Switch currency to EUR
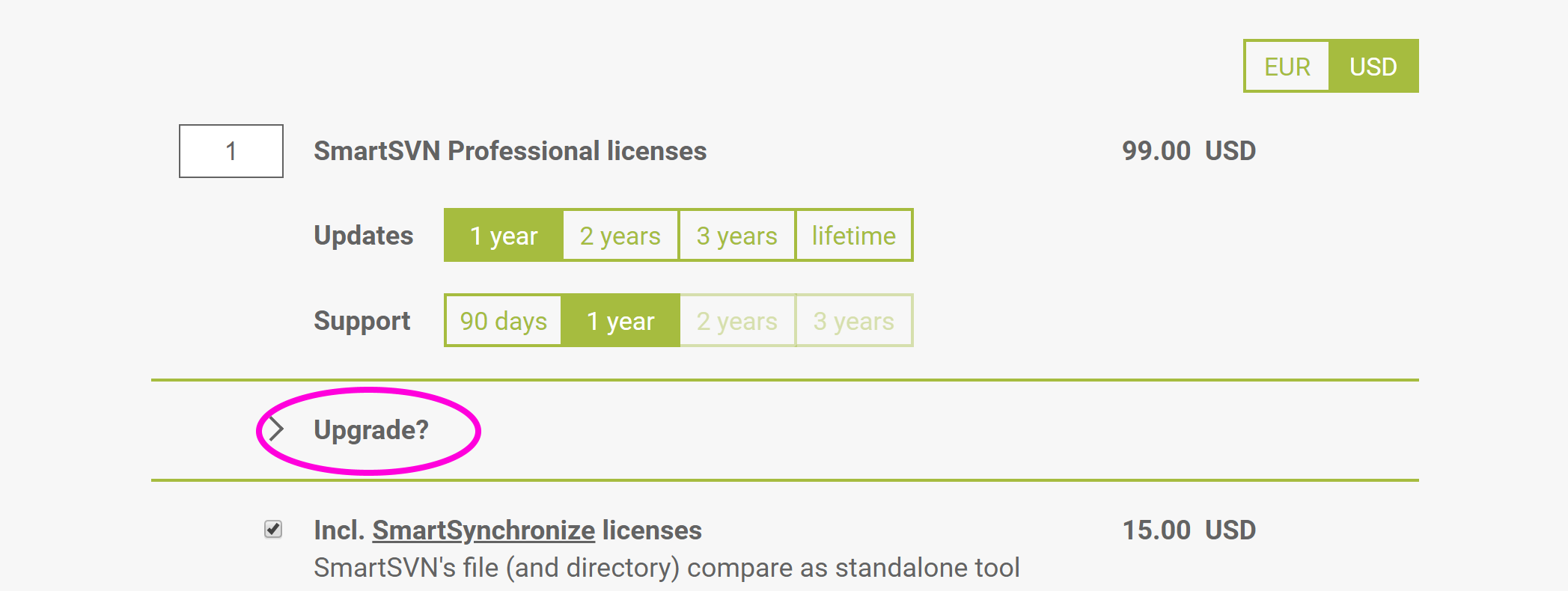Screen dimensions: 1568x591 click(1287, 66)
